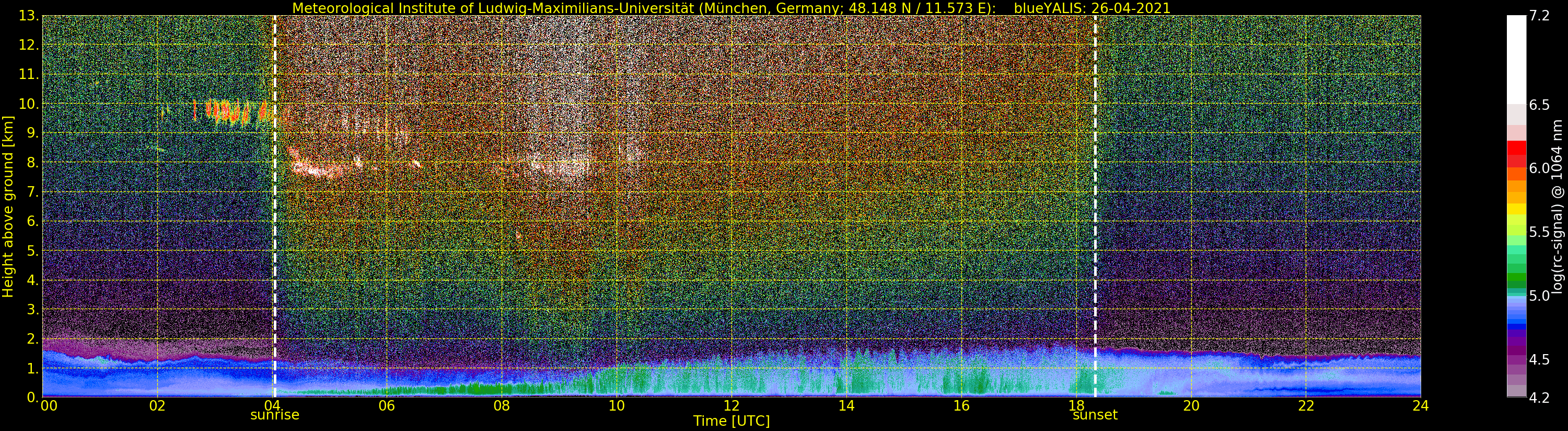Image resolution: width=1568 pixels, height=431 pixels.
Task: Click colorbar tick value '7.2'
Action: pos(1539,16)
